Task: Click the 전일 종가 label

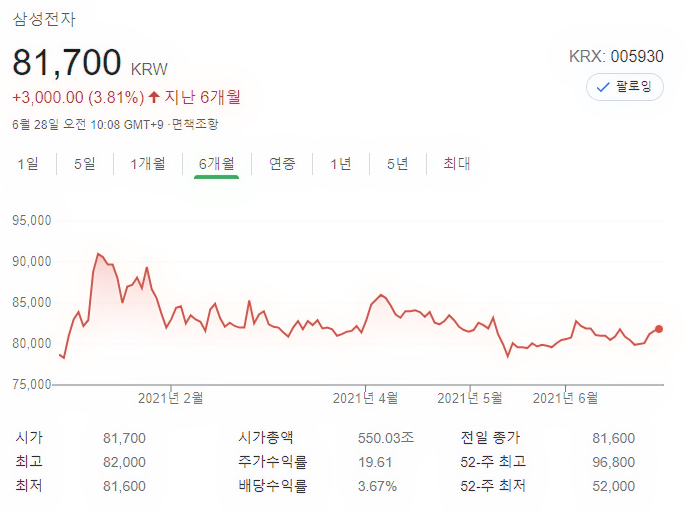Action: coord(490,437)
